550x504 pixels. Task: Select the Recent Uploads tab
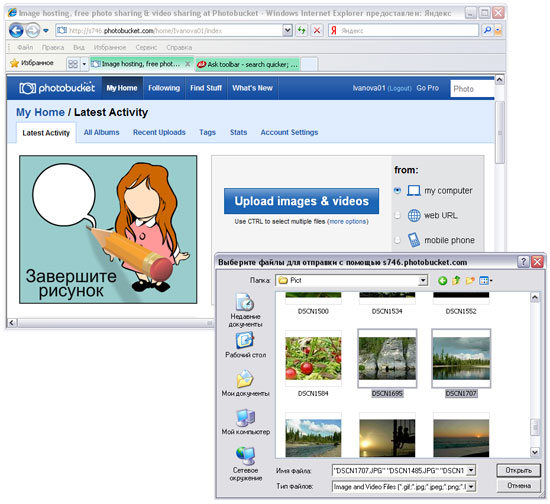tap(159, 132)
